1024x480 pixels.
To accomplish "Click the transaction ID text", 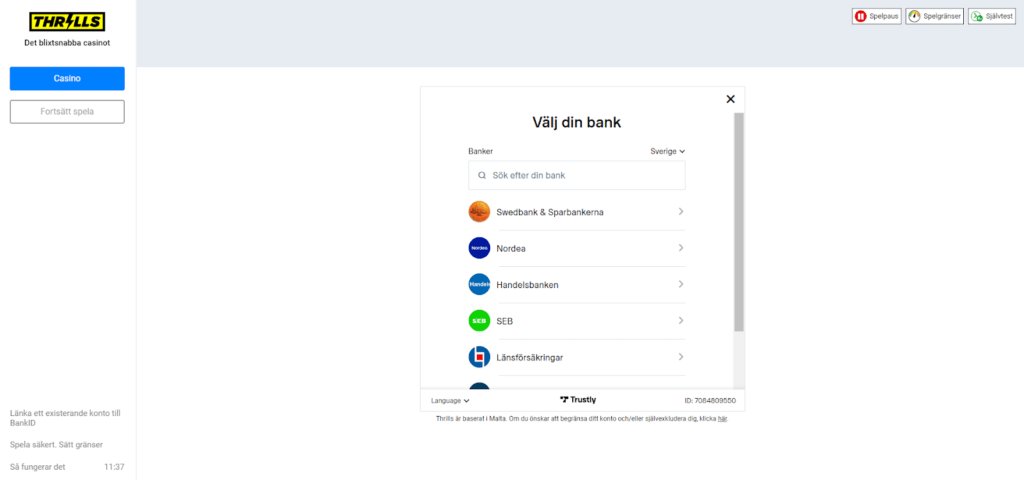I will coord(710,400).
